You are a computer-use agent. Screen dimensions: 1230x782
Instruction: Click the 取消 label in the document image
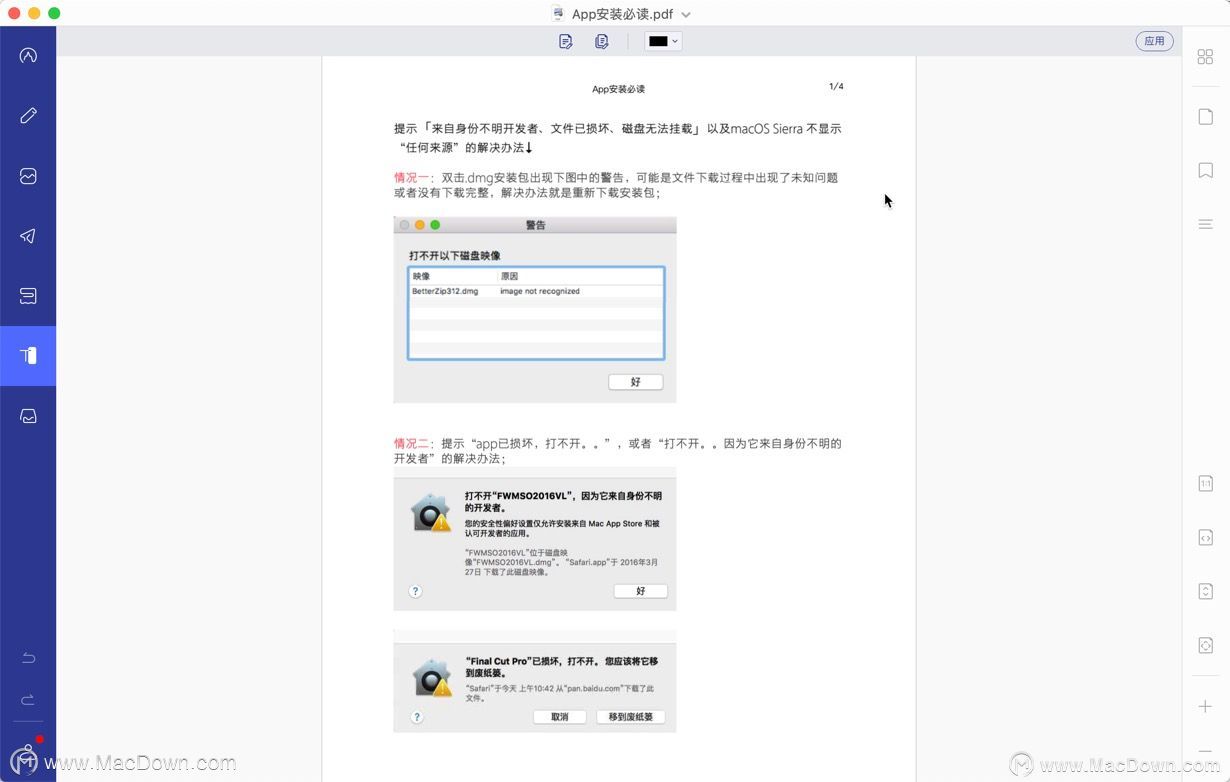click(559, 717)
